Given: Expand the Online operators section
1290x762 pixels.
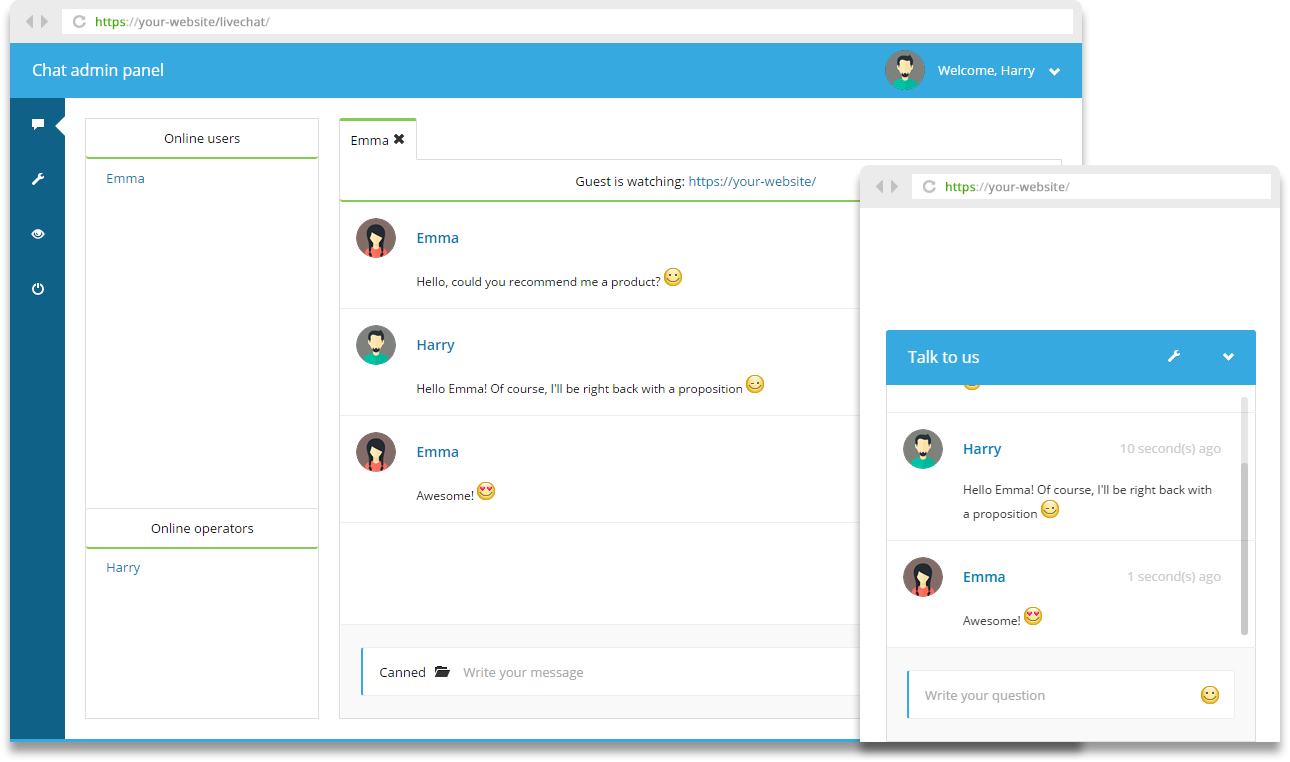Looking at the screenshot, I should 201,528.
